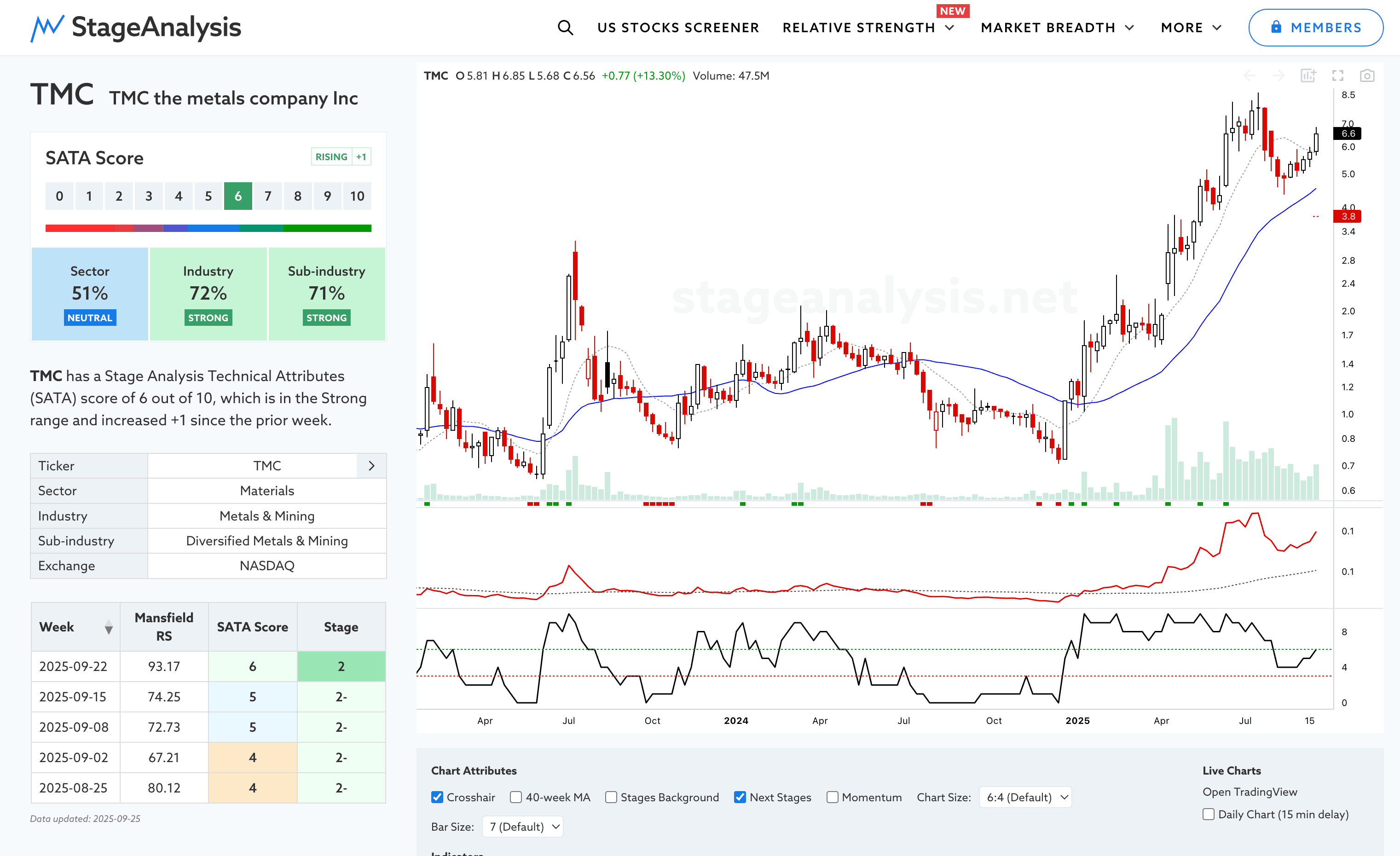1400x856 pixels.
Task: Click the 6.6 current price label
Action: point(1348,133)
